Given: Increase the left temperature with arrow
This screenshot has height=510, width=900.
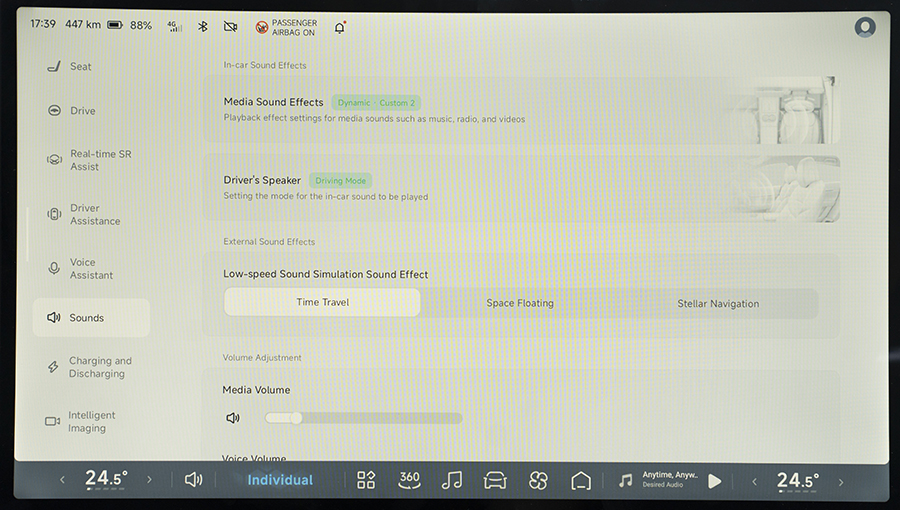Looking at the screenshot, I should pos(150,480).
